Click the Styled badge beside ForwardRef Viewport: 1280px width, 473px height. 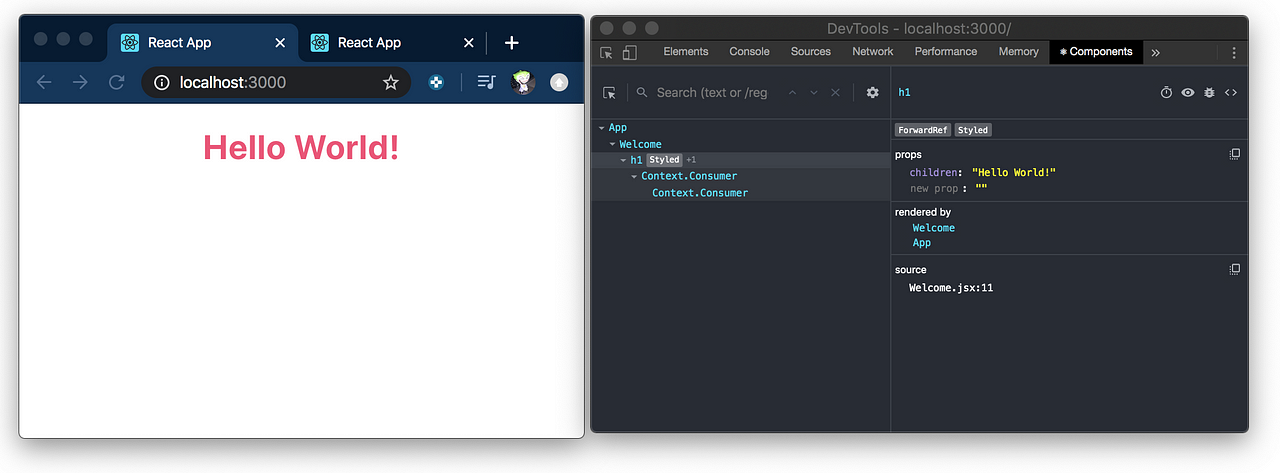click(x=973, y=130)
